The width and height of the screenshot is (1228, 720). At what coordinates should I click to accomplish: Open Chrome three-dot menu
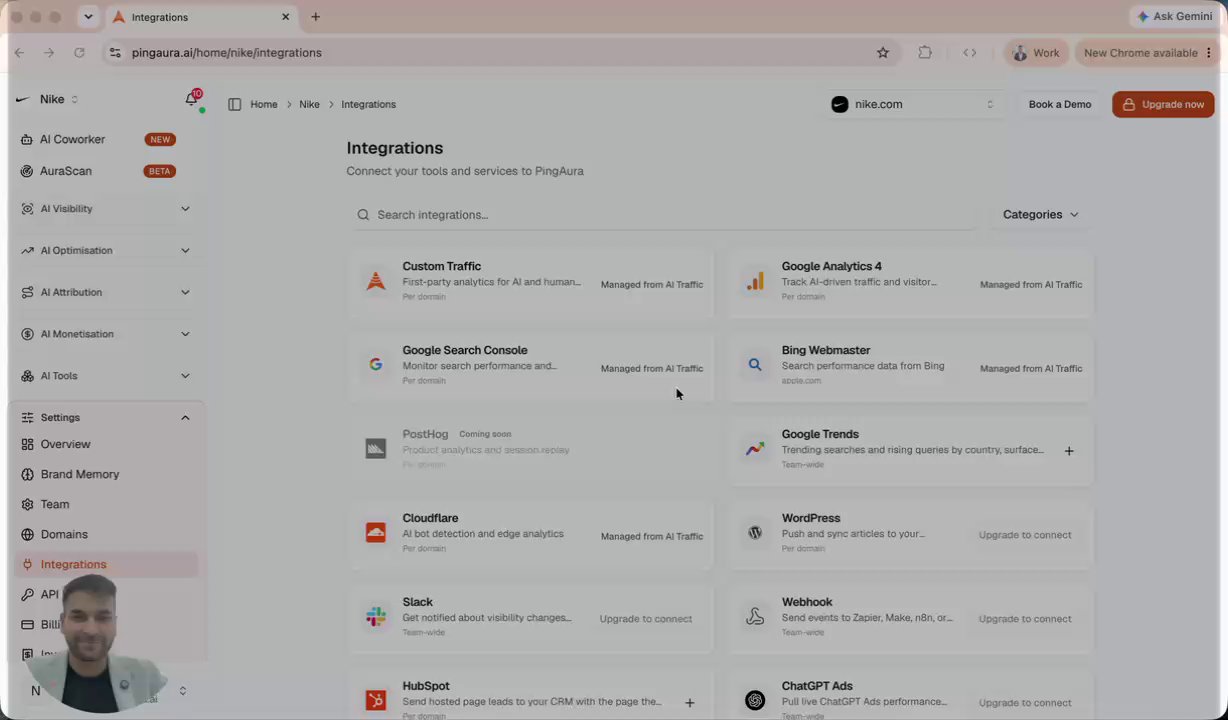[1209, 53]
